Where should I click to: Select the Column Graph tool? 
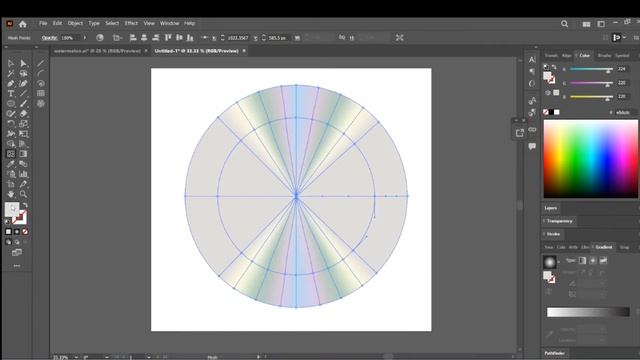tap(23, 174)
